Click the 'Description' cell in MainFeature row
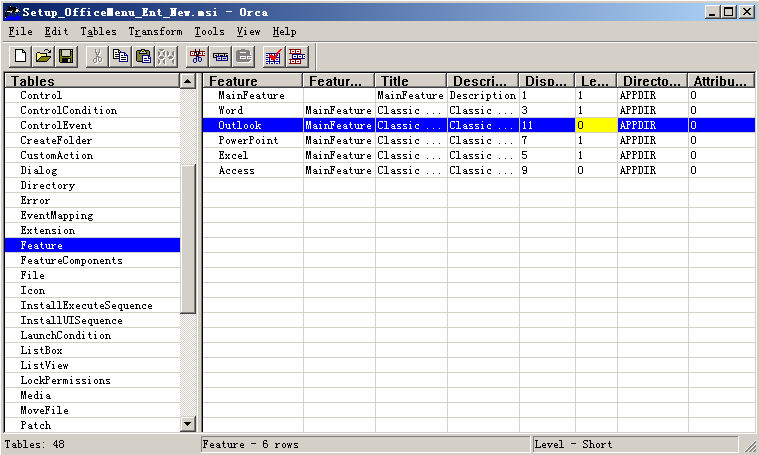This screenshot has width=759, height=455. click(483, 95)
